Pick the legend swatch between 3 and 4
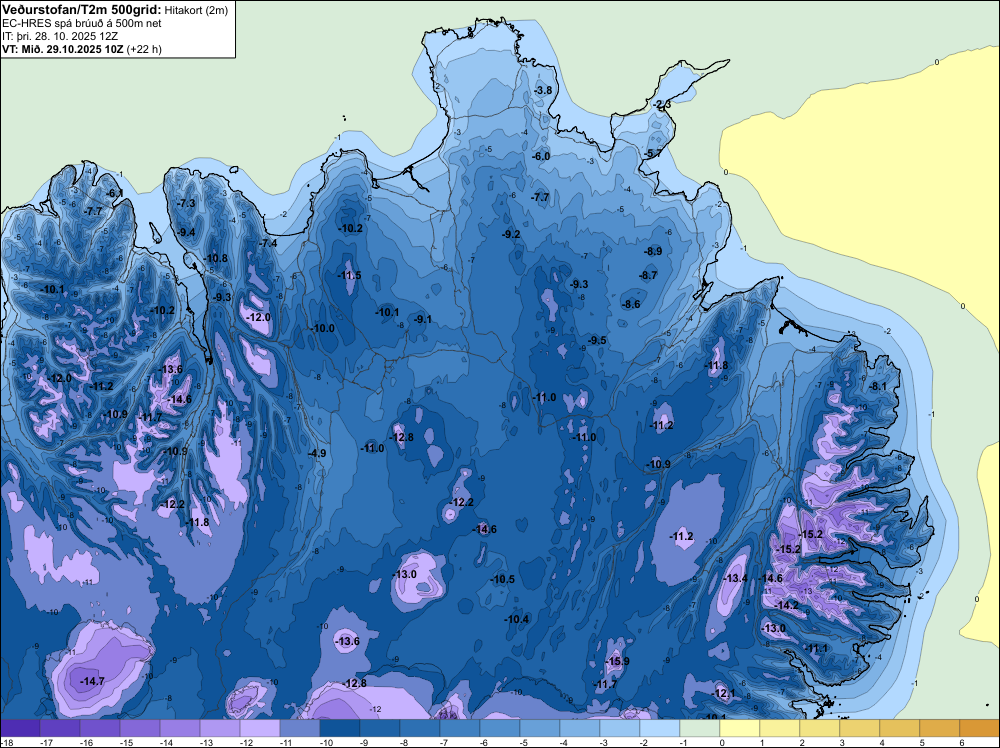Image resolution: width=1000 pixels, height=748 pixels. click(x=860, y=728)
